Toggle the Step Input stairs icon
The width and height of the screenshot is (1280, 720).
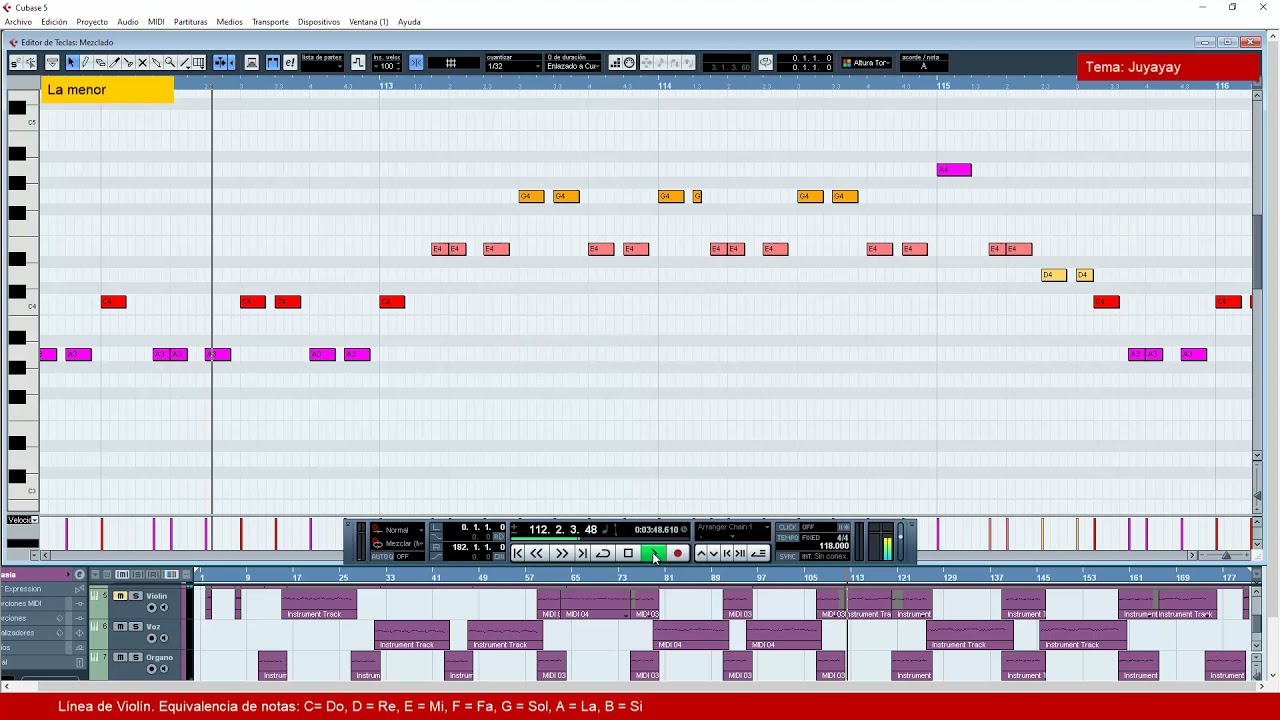pyautogui.click(x=615, y=63)
